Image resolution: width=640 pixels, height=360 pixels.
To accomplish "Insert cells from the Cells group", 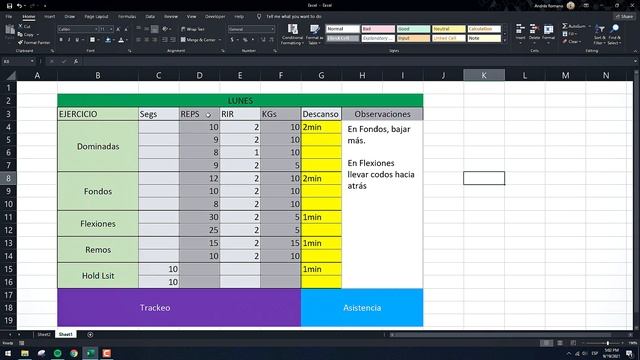I will click(x=520, y=34).
